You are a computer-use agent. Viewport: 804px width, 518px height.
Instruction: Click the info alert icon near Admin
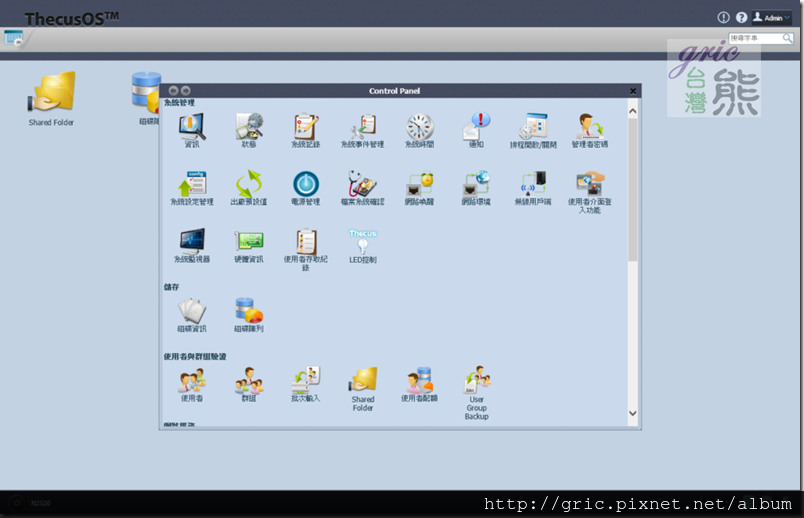[723, 17]
